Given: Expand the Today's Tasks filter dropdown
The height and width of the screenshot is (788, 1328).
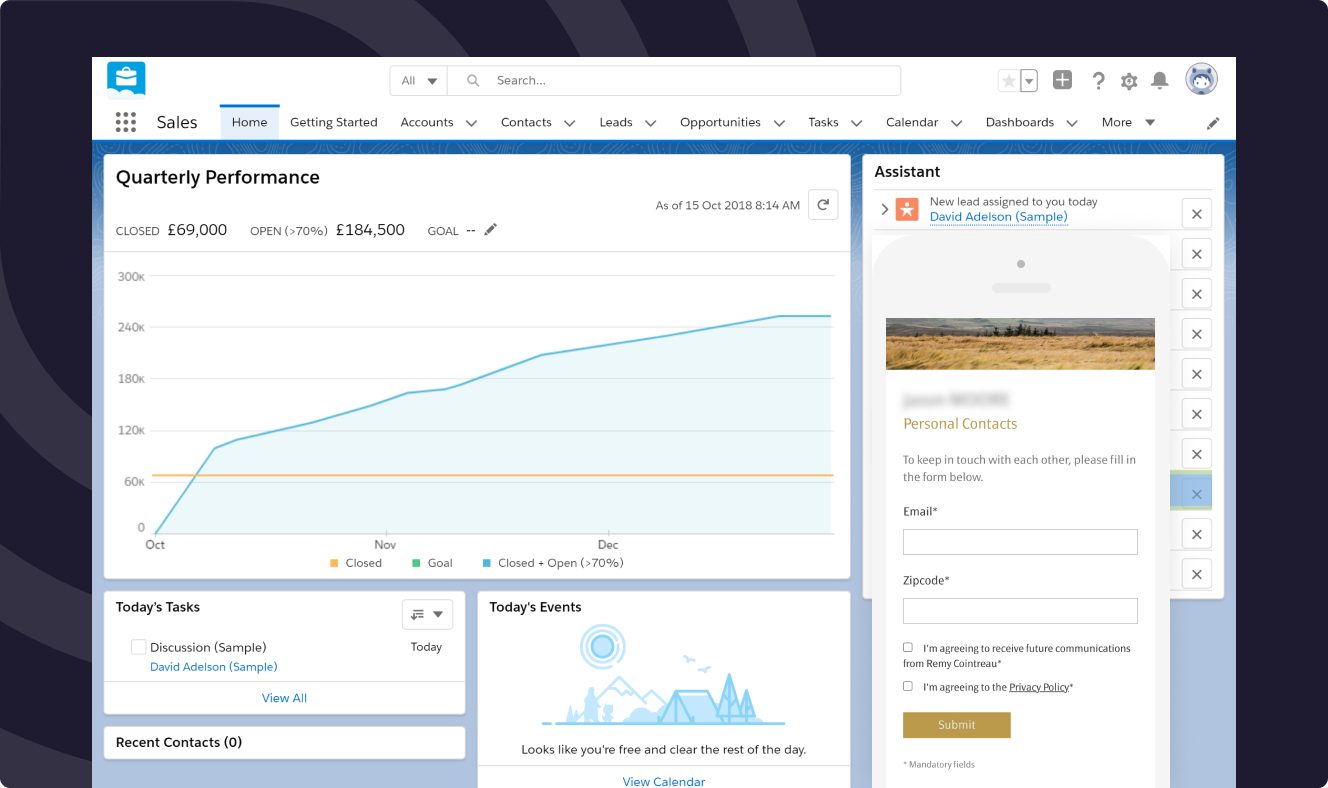Looking at the screenshot, I should click(x=427, y=615).
